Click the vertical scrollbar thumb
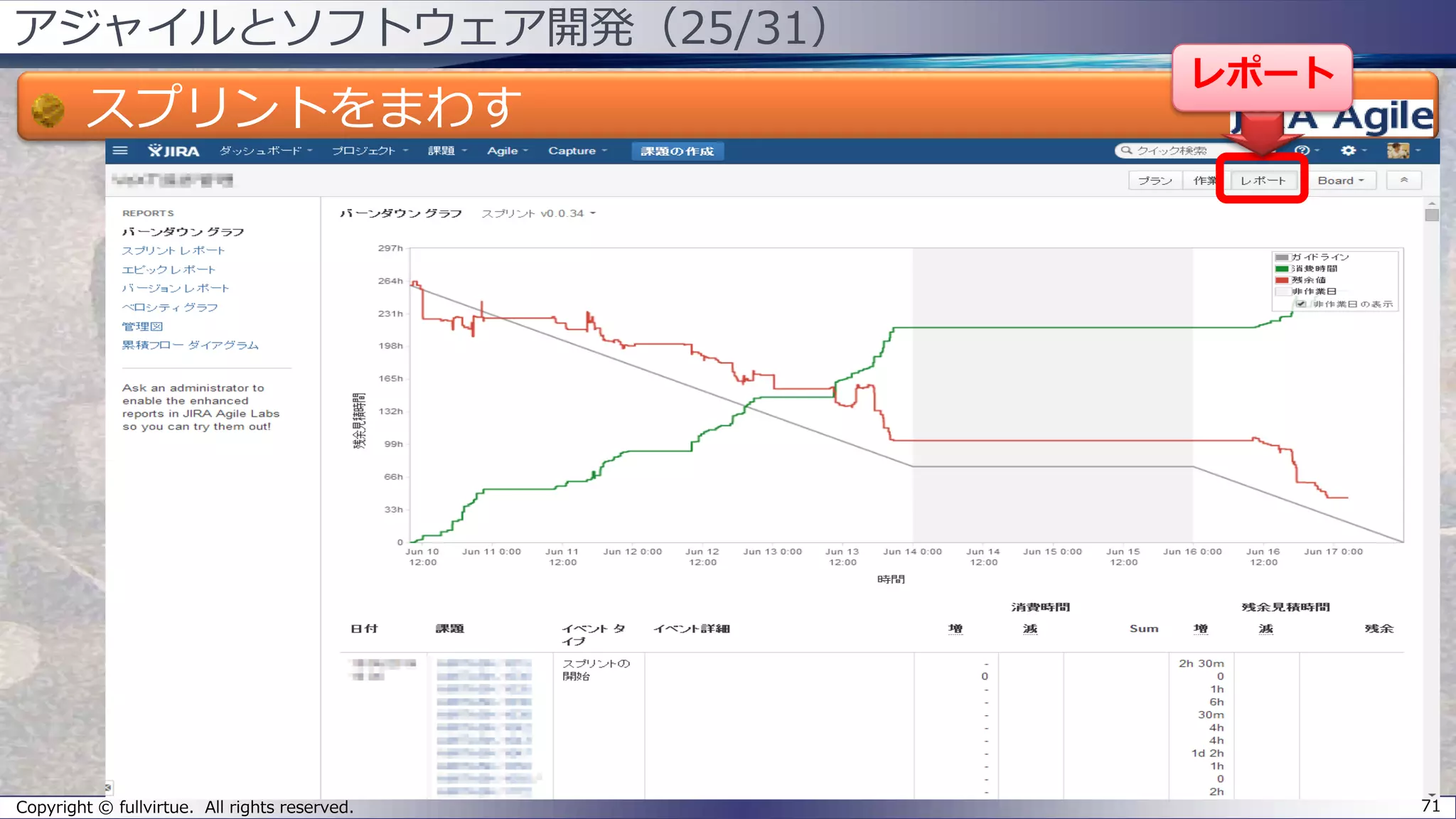The width and height of the screenshot is (1456, 819). (x=1432, y=214)
